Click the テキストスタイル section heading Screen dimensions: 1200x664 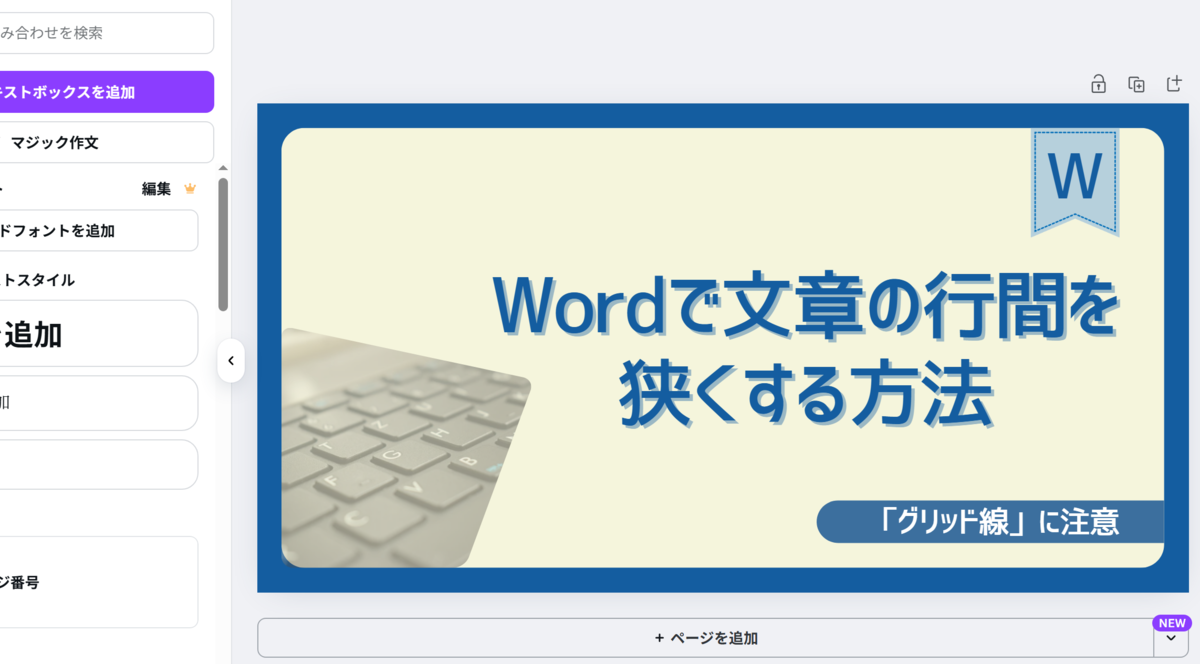click(37, 280)
